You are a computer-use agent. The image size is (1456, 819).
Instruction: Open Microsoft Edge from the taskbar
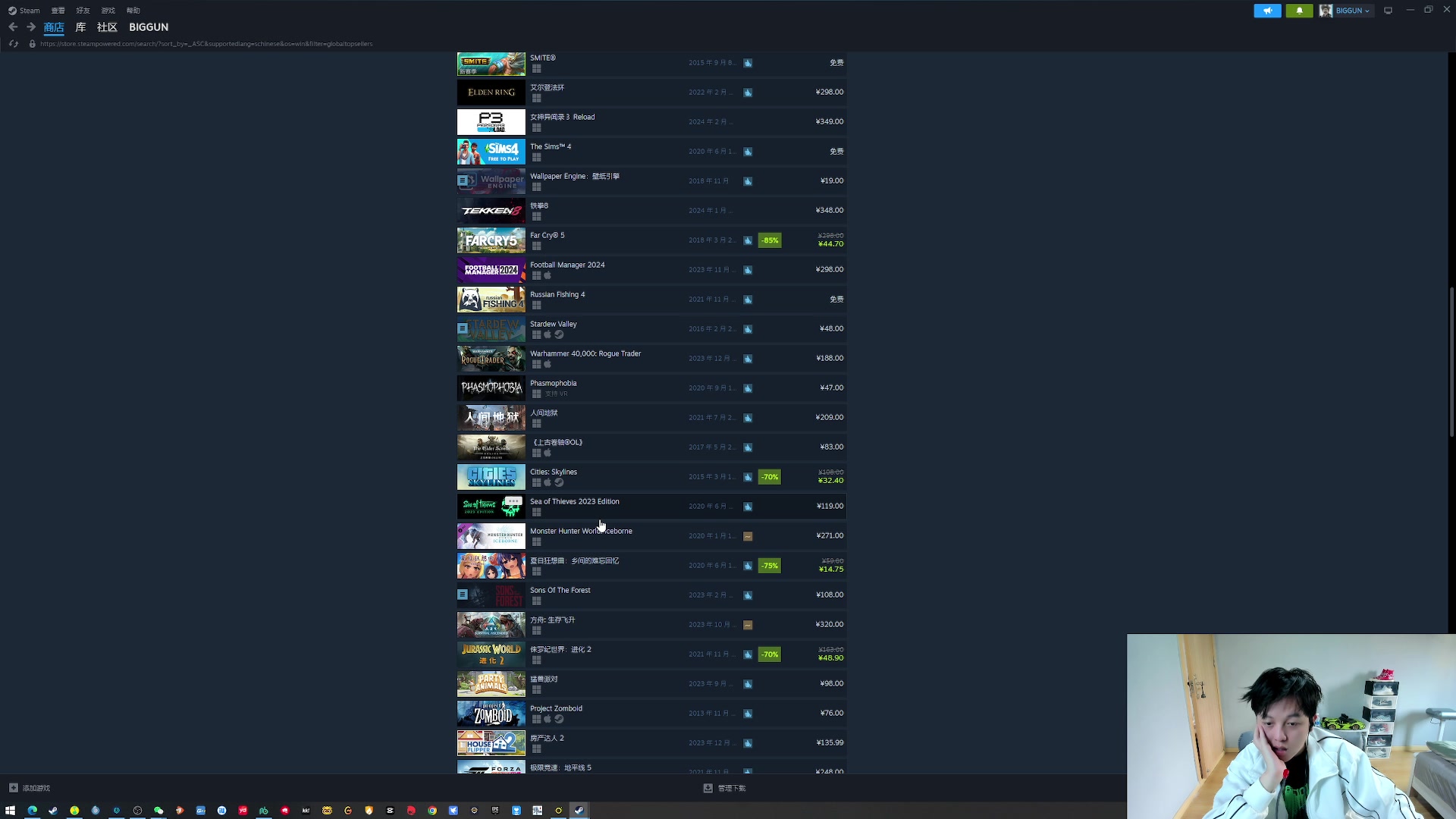[32, 810]
